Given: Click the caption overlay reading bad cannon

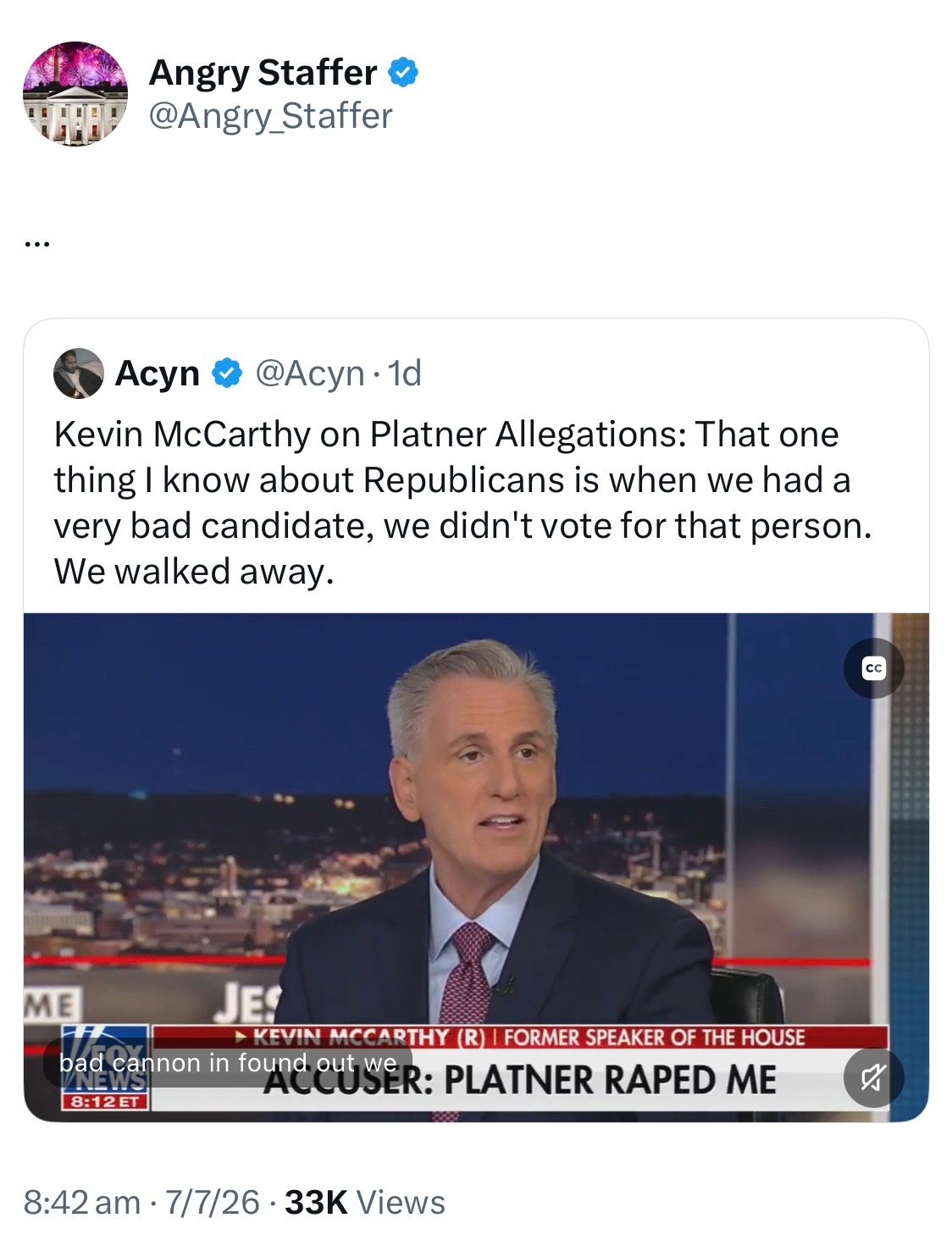Looking at the screenshot, I should tap(228, 1063).
